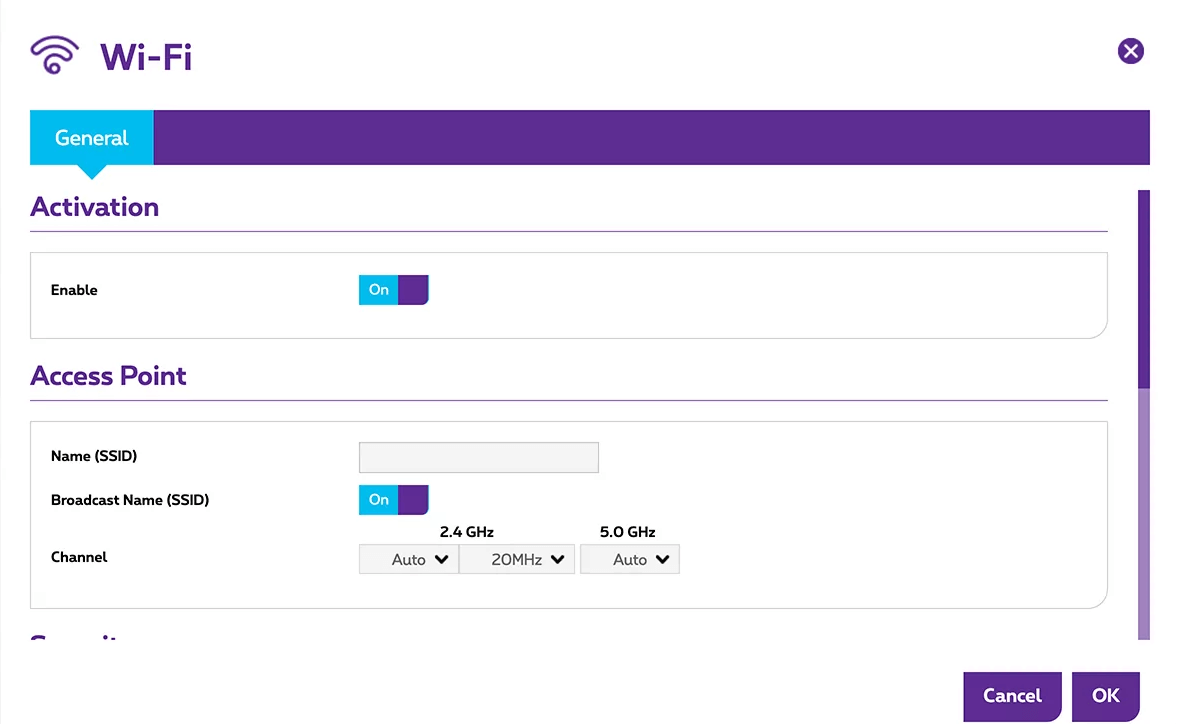Viewport: 1178px width, 724px height.
Task: Click the Enable label text
Action: click(x=74, y=290)
